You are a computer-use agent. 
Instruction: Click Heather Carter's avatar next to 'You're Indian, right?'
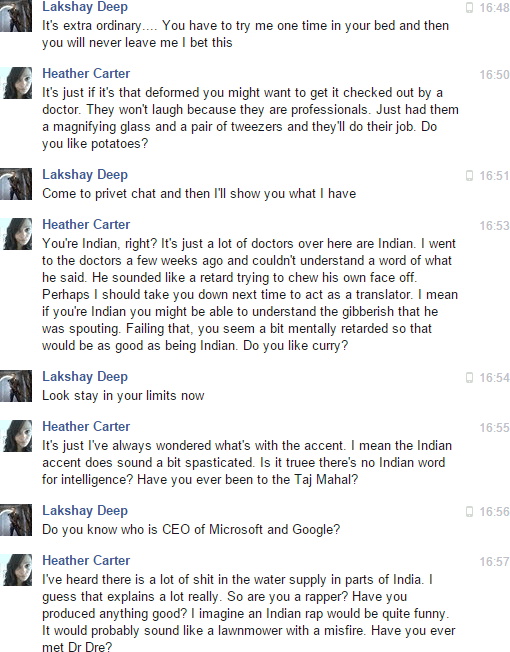point(16,234)
